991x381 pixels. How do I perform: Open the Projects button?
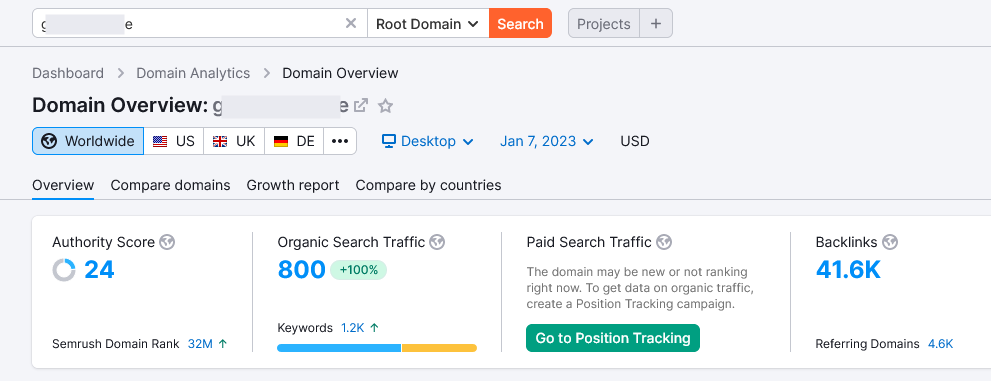pos(604,23)
